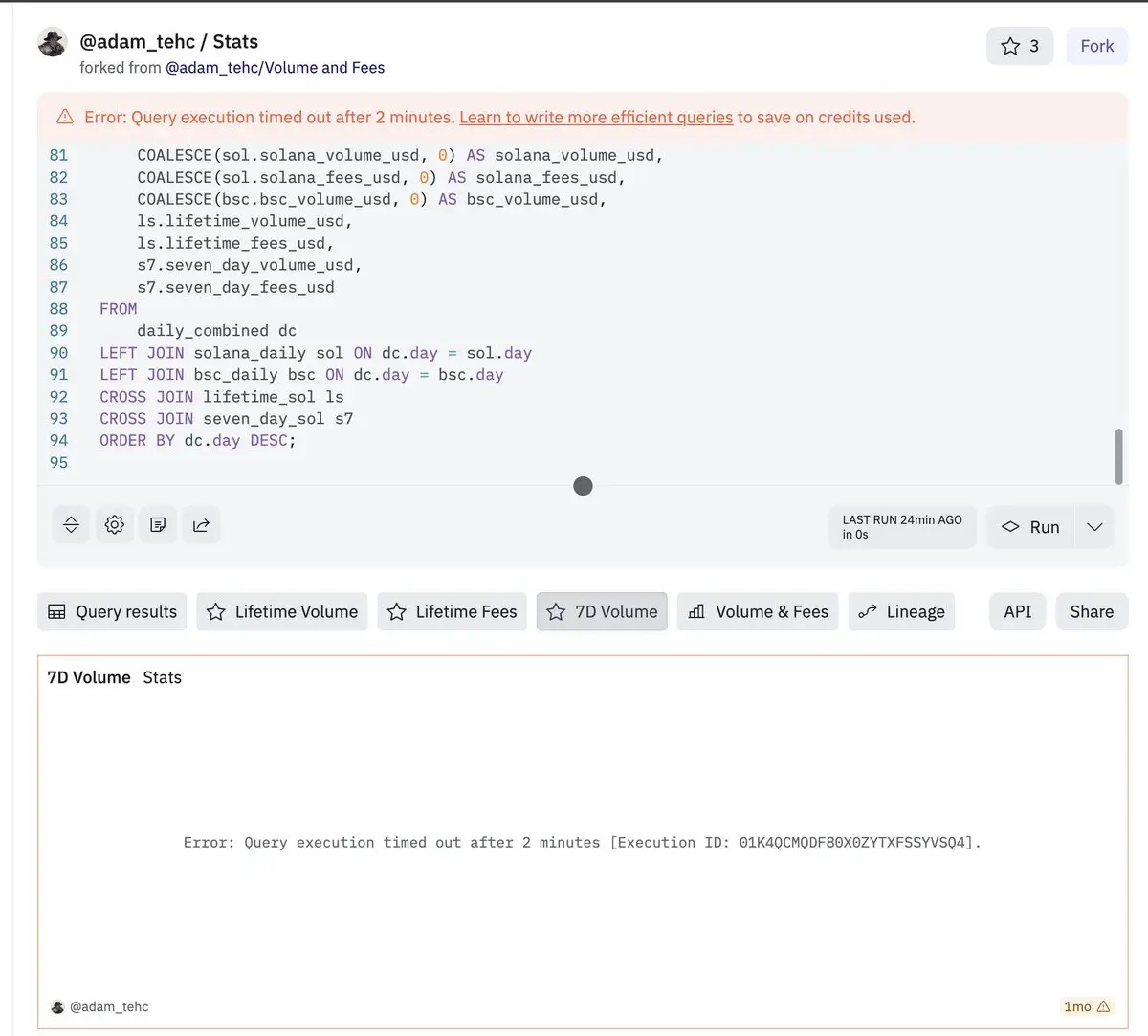The image size is (1148, 1036).
Task: Switch to Query results tab
Action: tap(112, 612)
